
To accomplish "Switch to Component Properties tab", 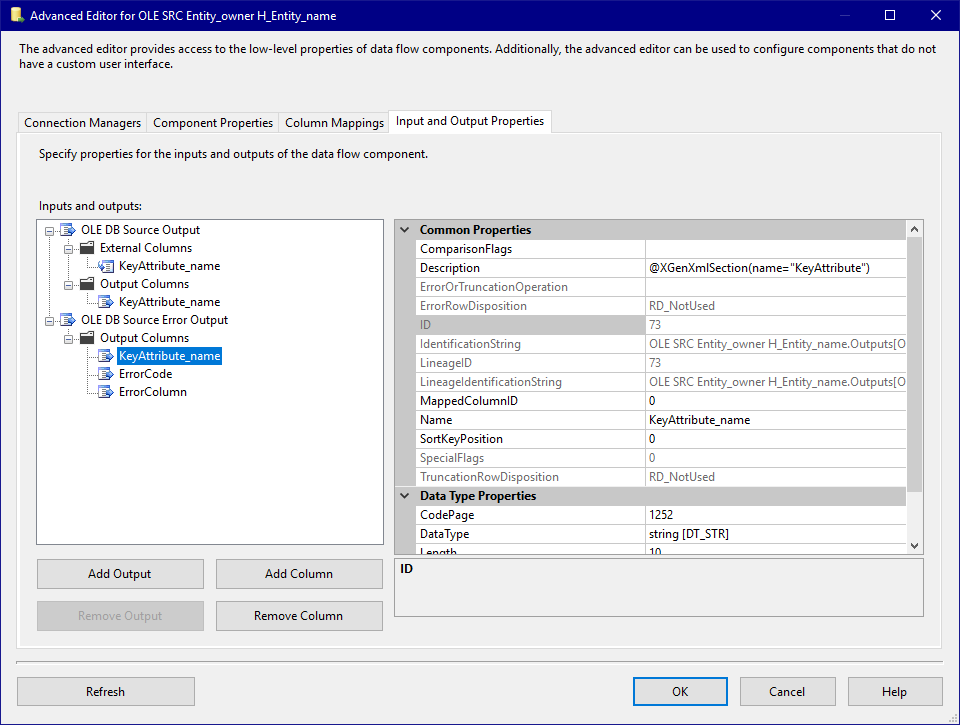I will [x=213, y=123].
